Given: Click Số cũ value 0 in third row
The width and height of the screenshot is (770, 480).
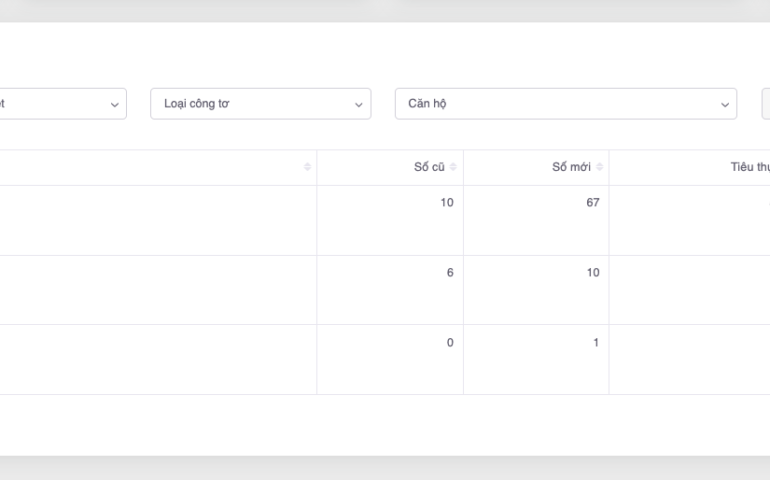Looking at the screenshot, I should pyautogui.click(x=450, y=342).
